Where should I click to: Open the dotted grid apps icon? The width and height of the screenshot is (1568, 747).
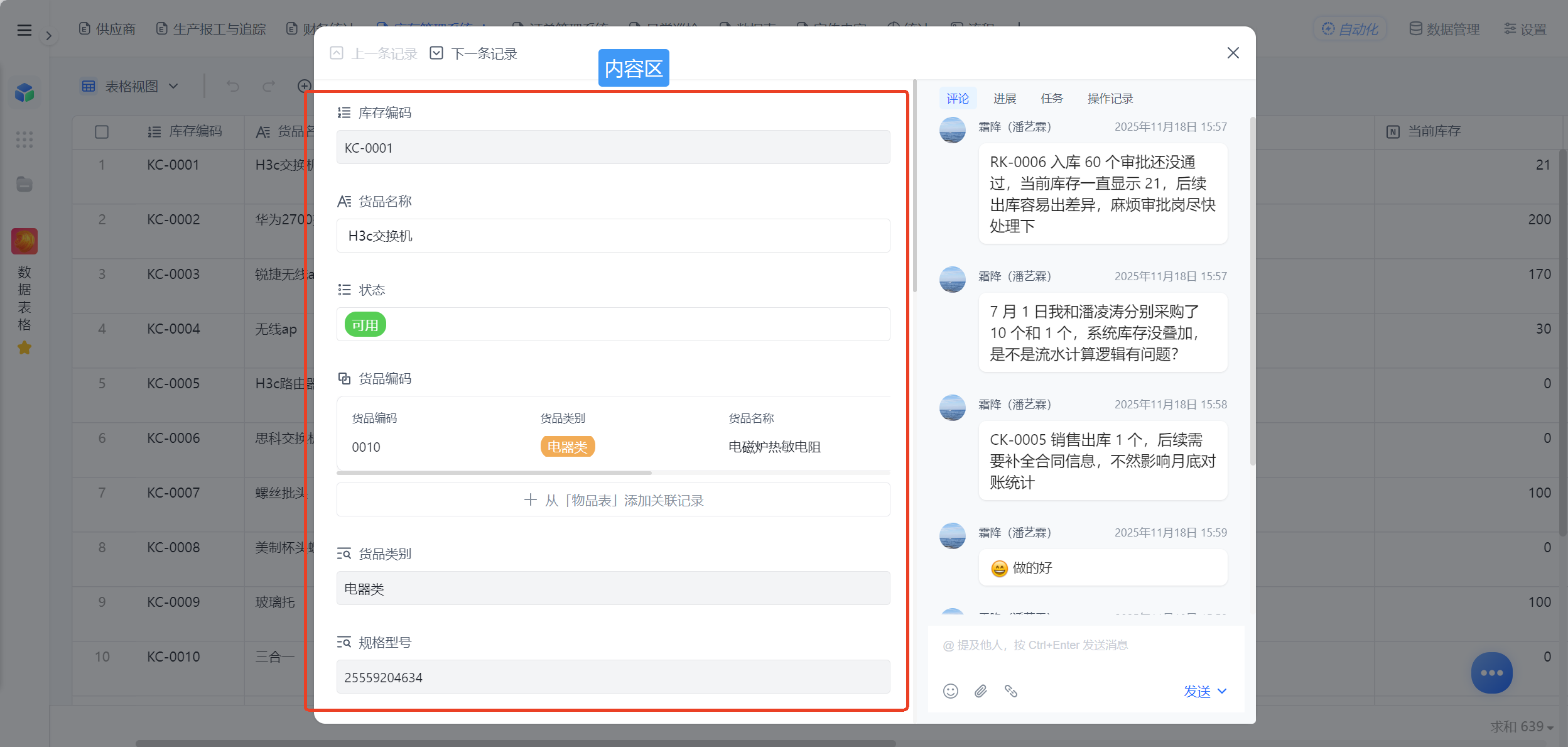(24, 139)
